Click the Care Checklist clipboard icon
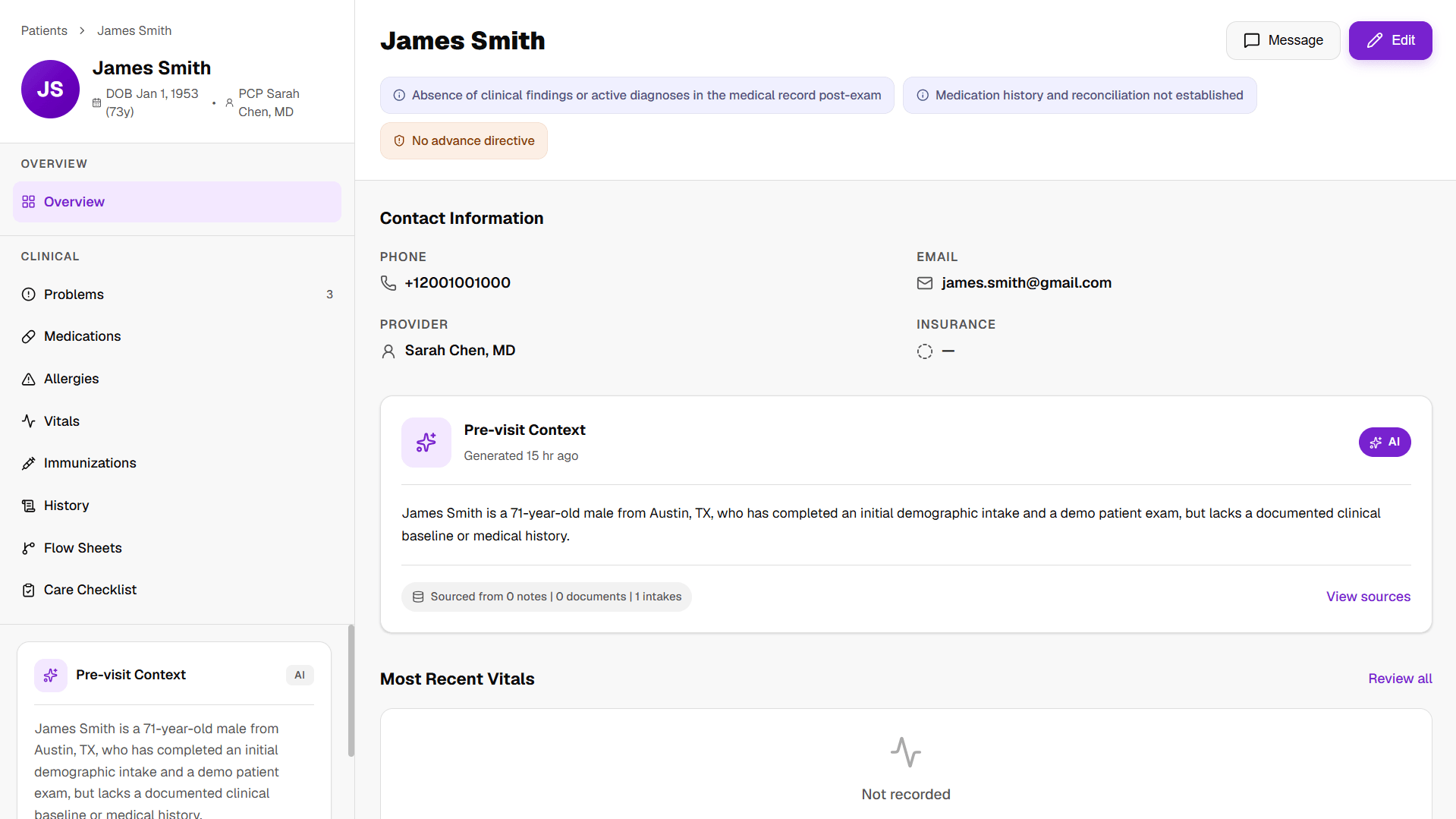The width and height of the screenshot is (1456, 819). pyautogui.click(x=29, y=590)
